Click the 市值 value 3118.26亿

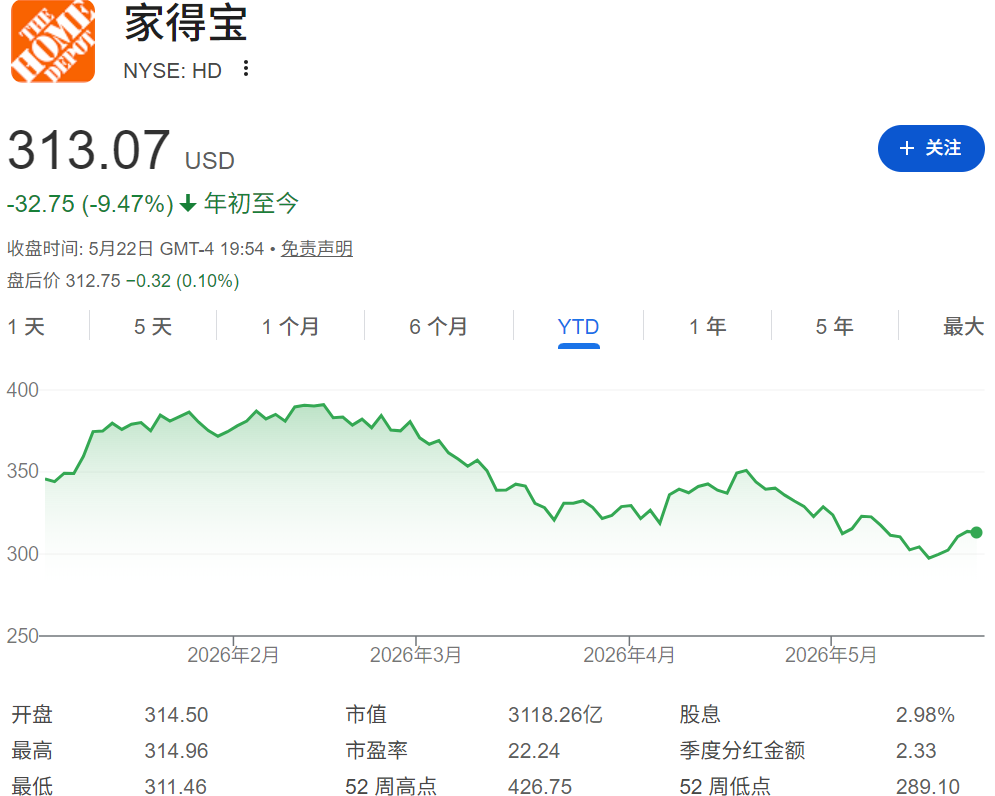coord(555,715)
